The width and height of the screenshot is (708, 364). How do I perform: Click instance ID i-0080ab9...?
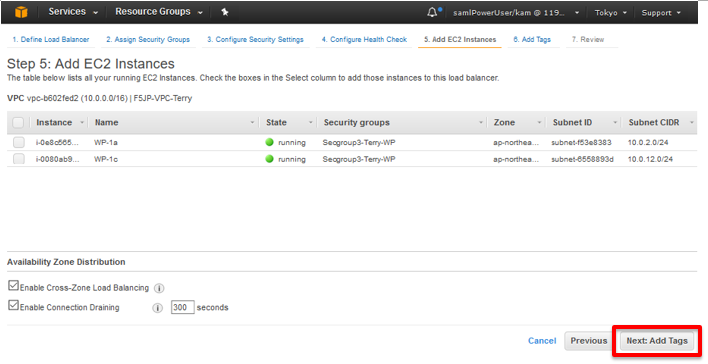(57, 159)
